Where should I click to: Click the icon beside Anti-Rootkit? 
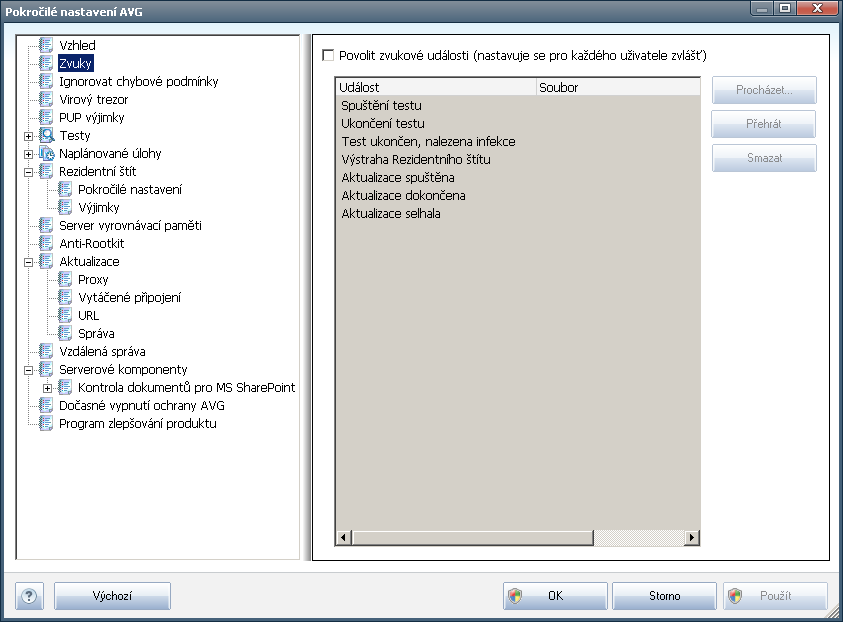pyautogui.click(x=47, y=244)
